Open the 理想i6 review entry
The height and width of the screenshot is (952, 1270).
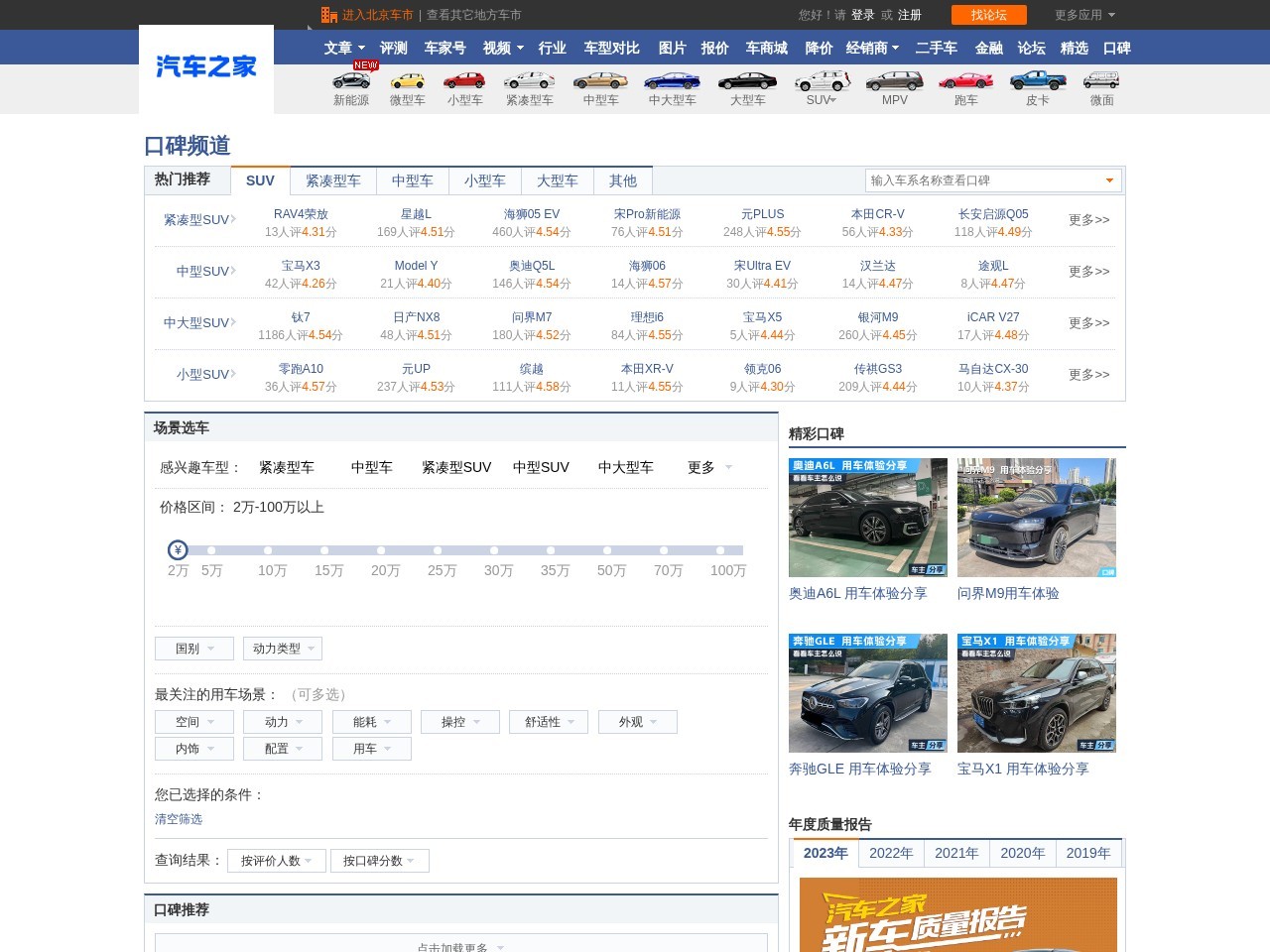tap(647, 317)
